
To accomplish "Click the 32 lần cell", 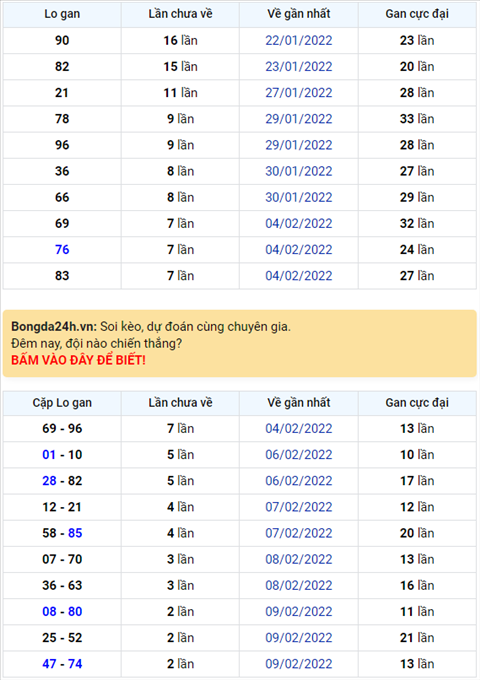I will point(417,223).
